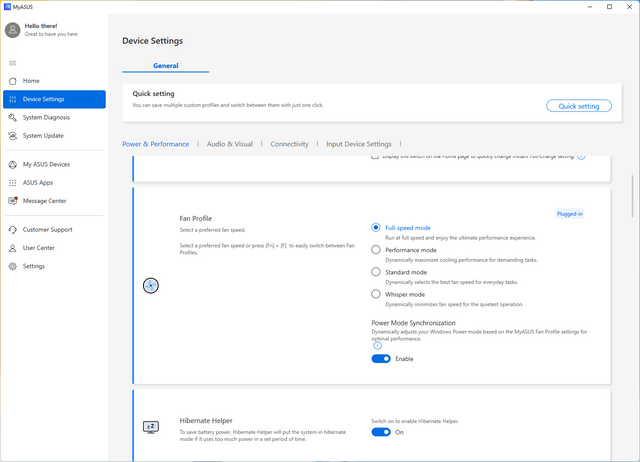Screen dimensions: 640x462
Task: Click the Device Settings sliders icon
Action: point(13,99)
